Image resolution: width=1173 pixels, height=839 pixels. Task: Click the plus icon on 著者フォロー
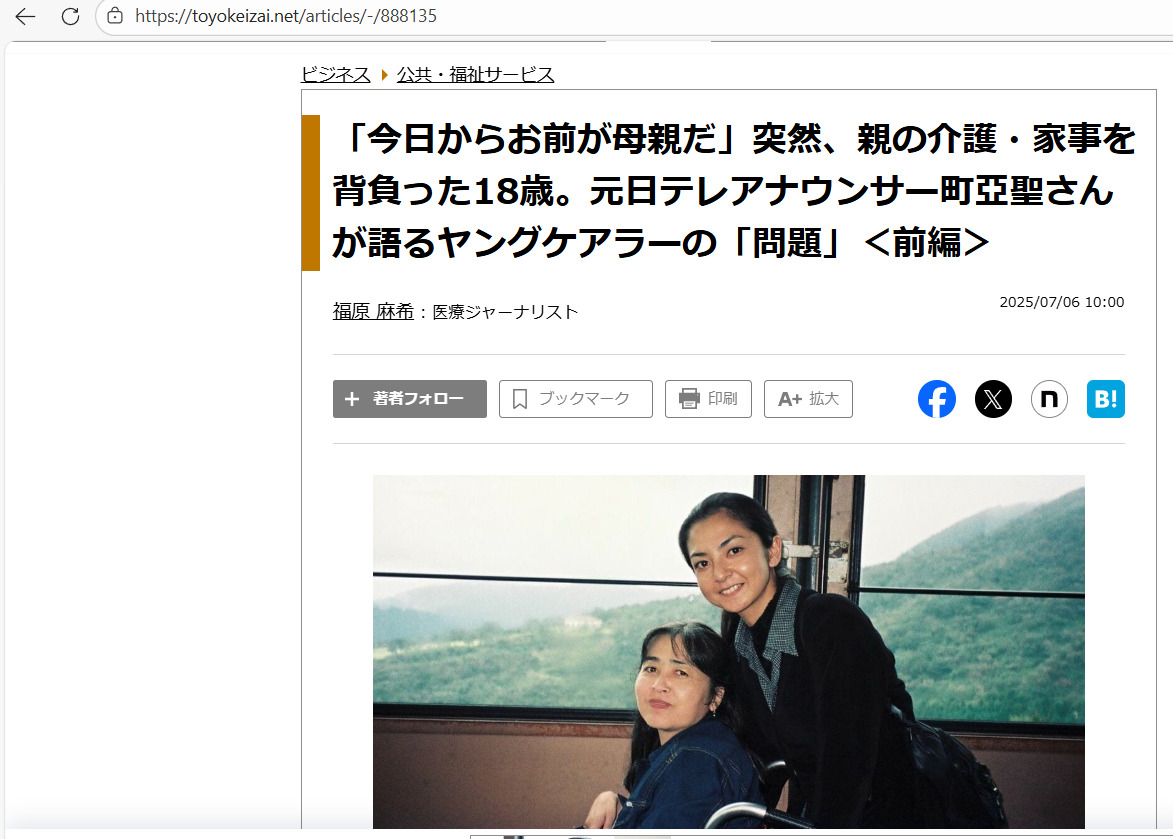click(352, 399)
